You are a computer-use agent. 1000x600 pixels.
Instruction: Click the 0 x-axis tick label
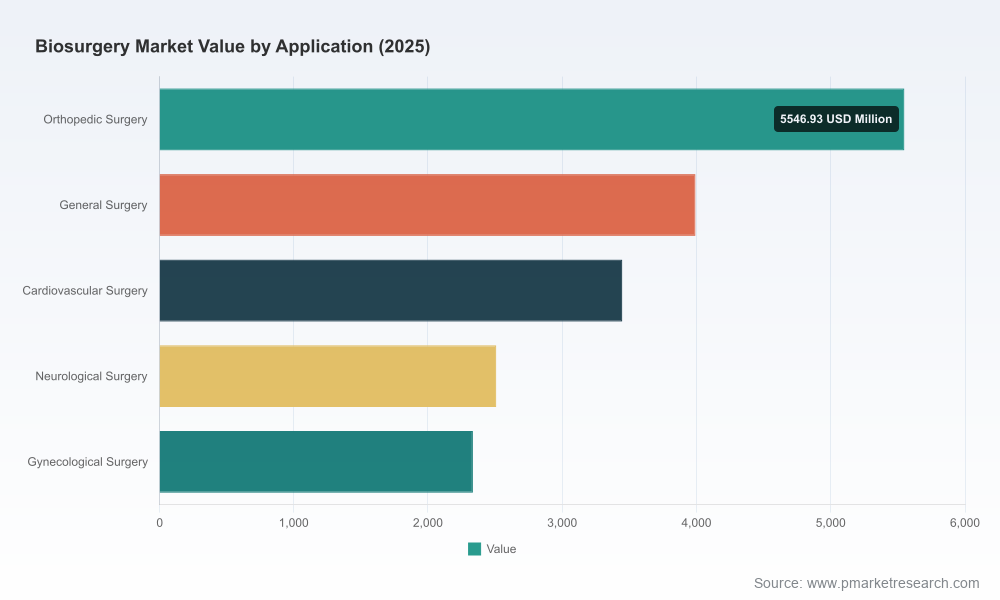[159, 523]
